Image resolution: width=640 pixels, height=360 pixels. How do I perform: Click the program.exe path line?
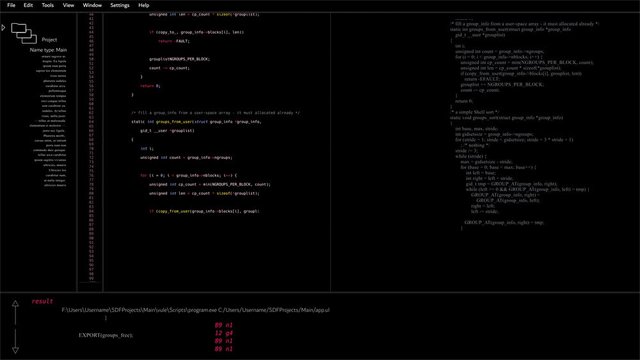point(196,310)
